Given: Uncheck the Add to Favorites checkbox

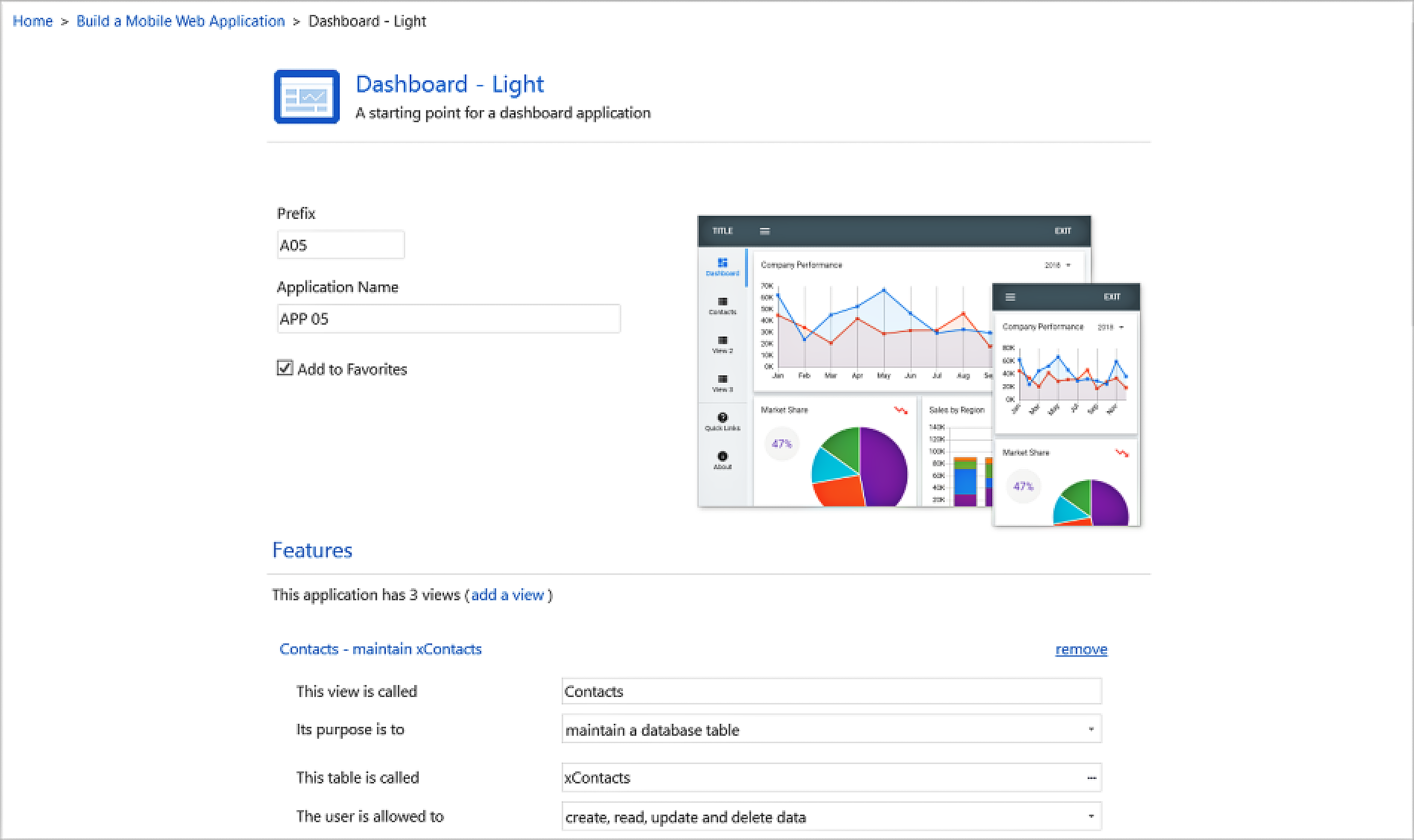Looking at the screenshot, I should point(285,368).
